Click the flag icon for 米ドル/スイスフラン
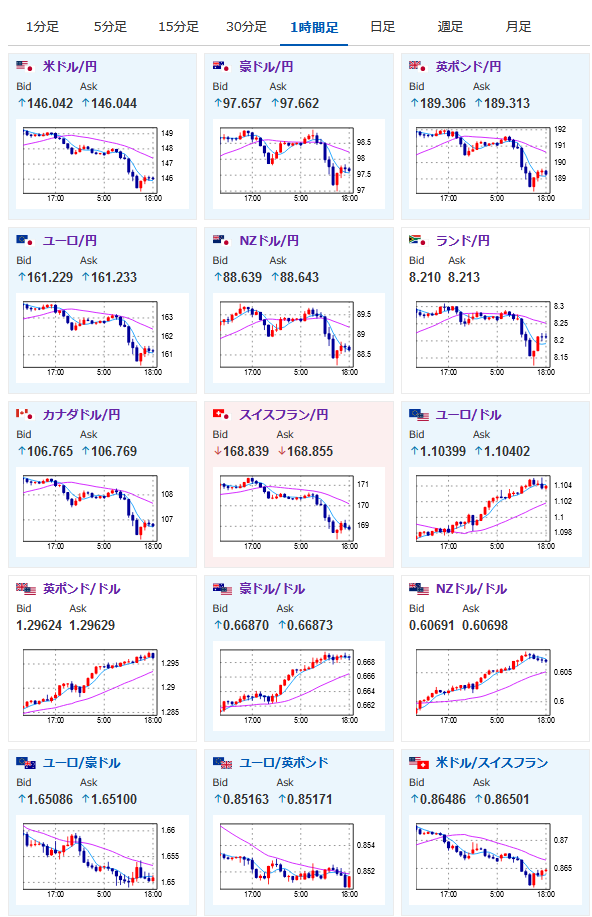The height and width of the screenshot is (917, 592). tap(419, 763)
